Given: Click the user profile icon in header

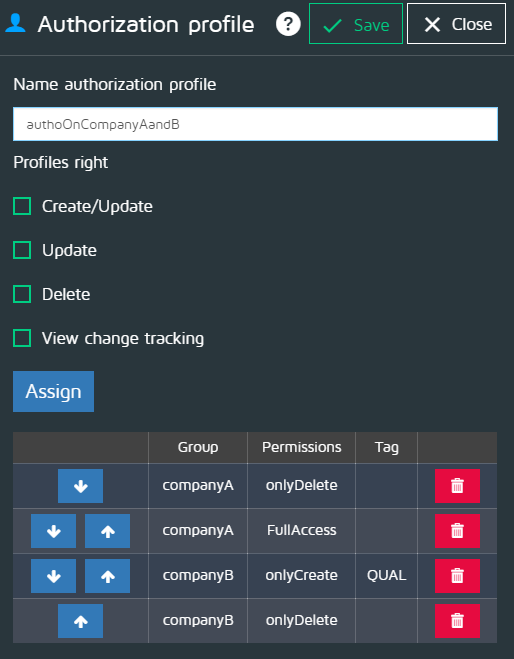Looking at the screenshot, I should click(15, 23).
